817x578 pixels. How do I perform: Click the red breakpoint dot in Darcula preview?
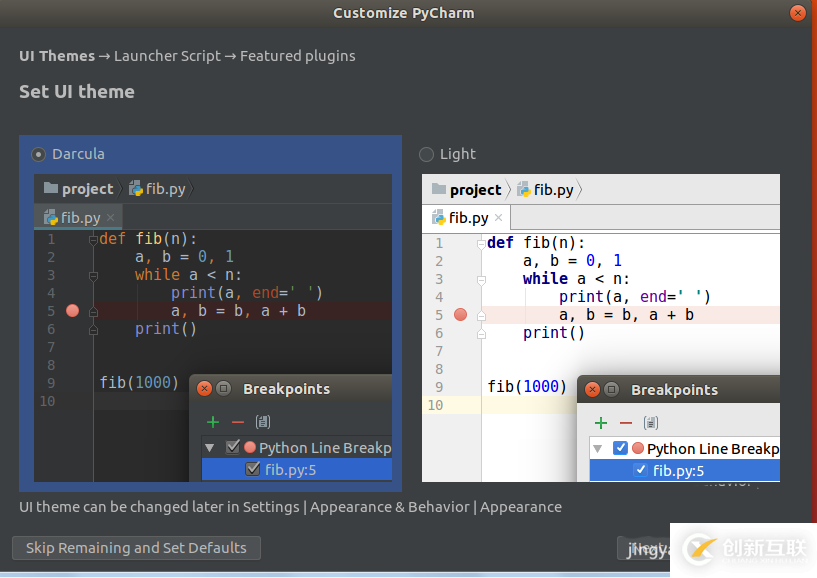tap(72, 311)
